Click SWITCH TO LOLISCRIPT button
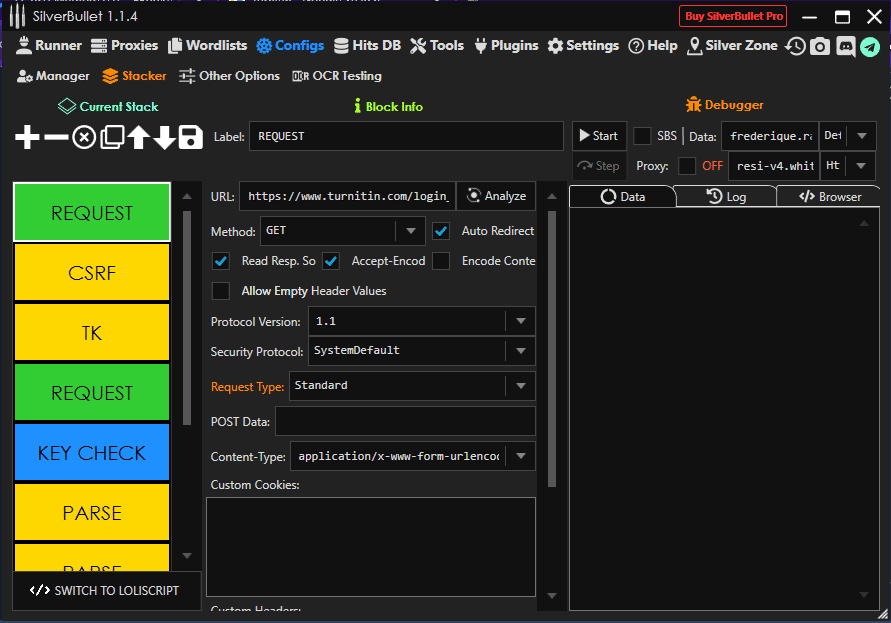 (105, 590)
